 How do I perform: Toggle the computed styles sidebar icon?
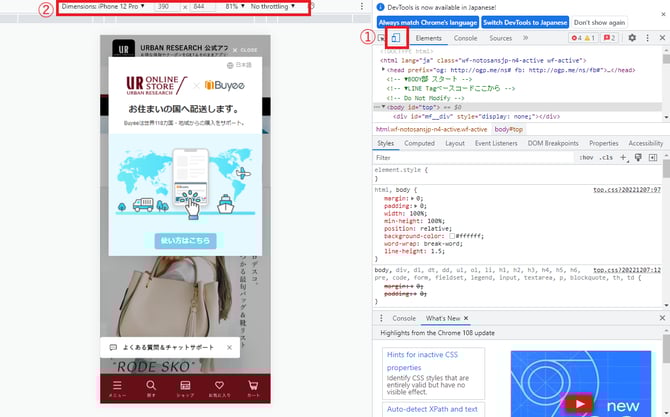click(x=653, y=158)
